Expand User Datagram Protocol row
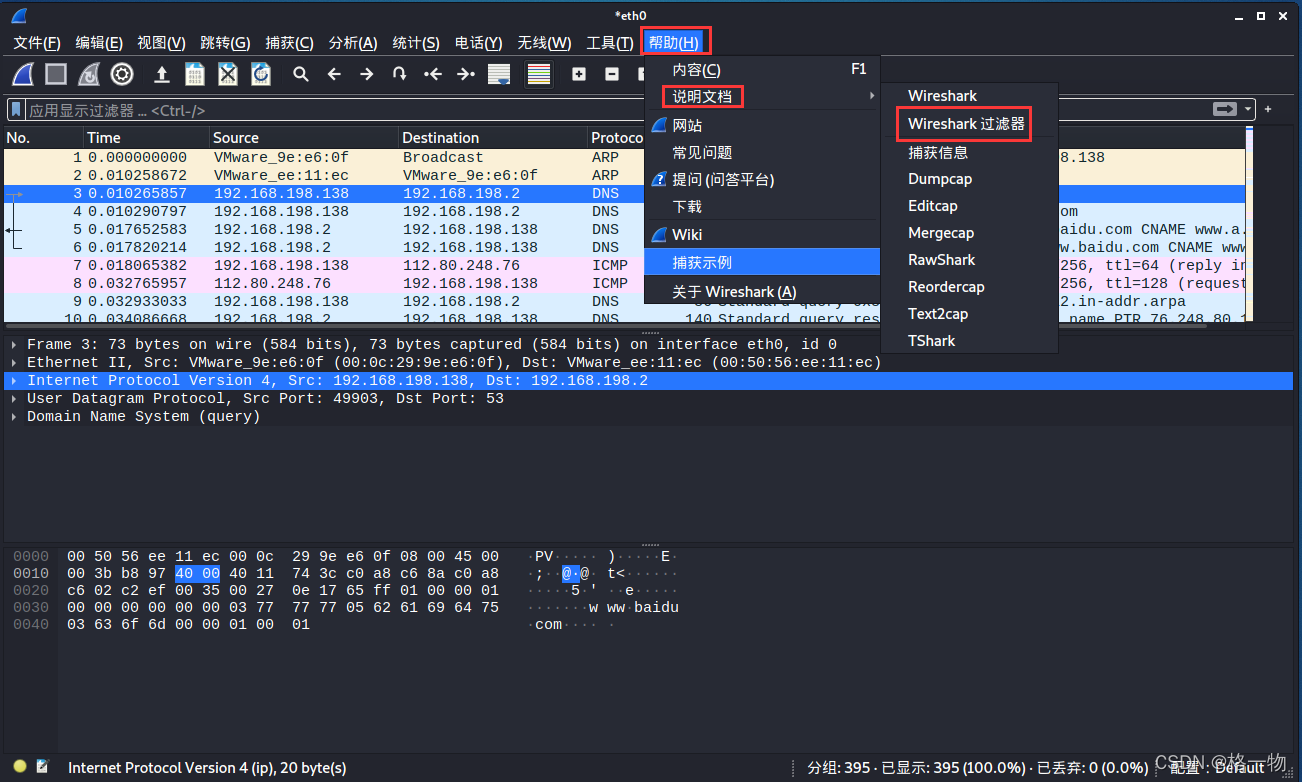This screenshot has width=1302, height=782. (x=13, y=398)
